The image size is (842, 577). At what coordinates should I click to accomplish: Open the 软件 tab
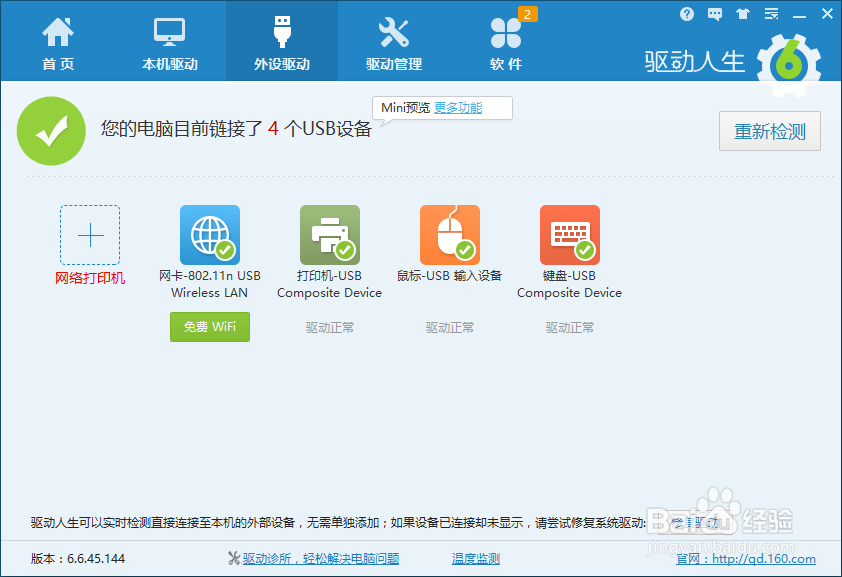point(506,43)
